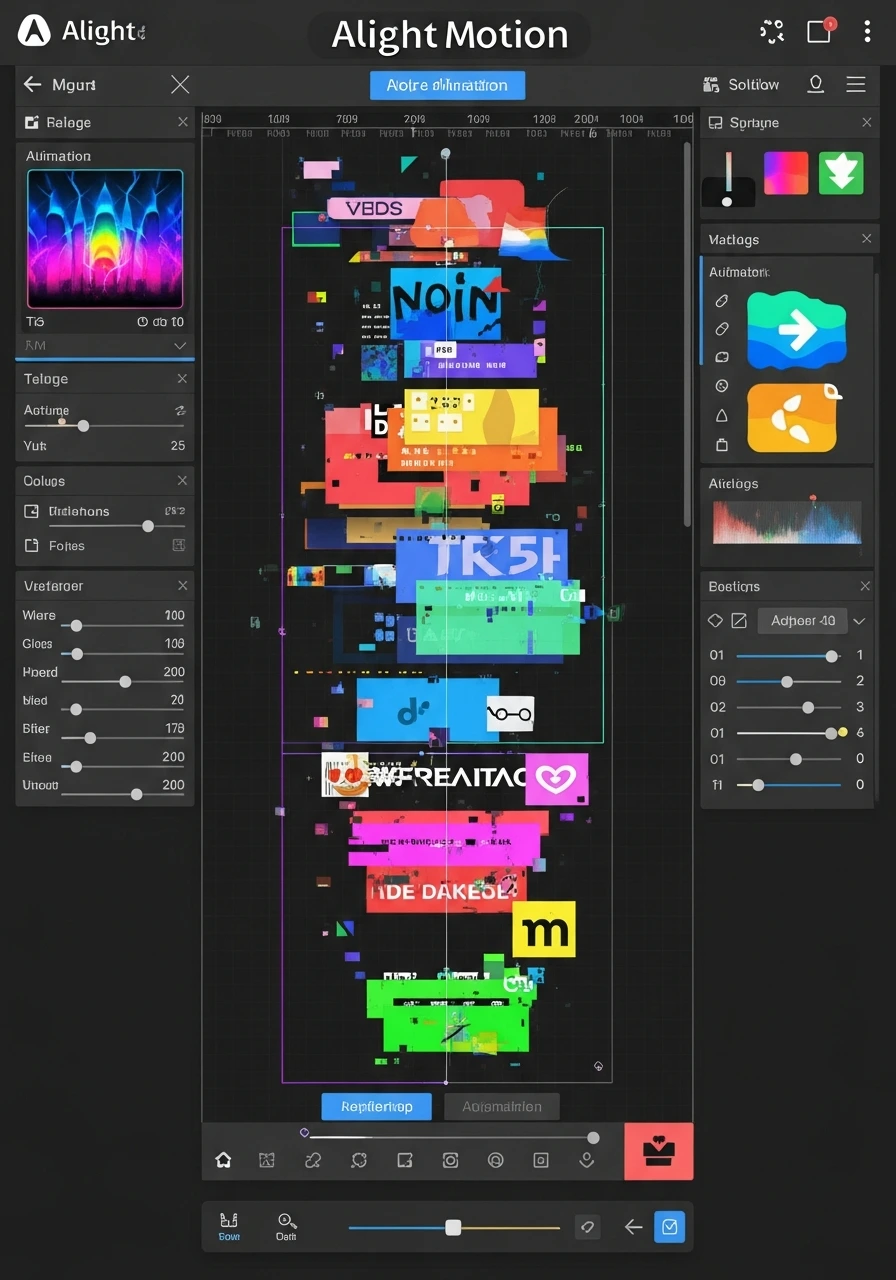Image resolution: width=896 pixels, height=1280 pixels.
Task: Click the microphone icon in bottom toolbar
Action: click(x=587, y=1160)
